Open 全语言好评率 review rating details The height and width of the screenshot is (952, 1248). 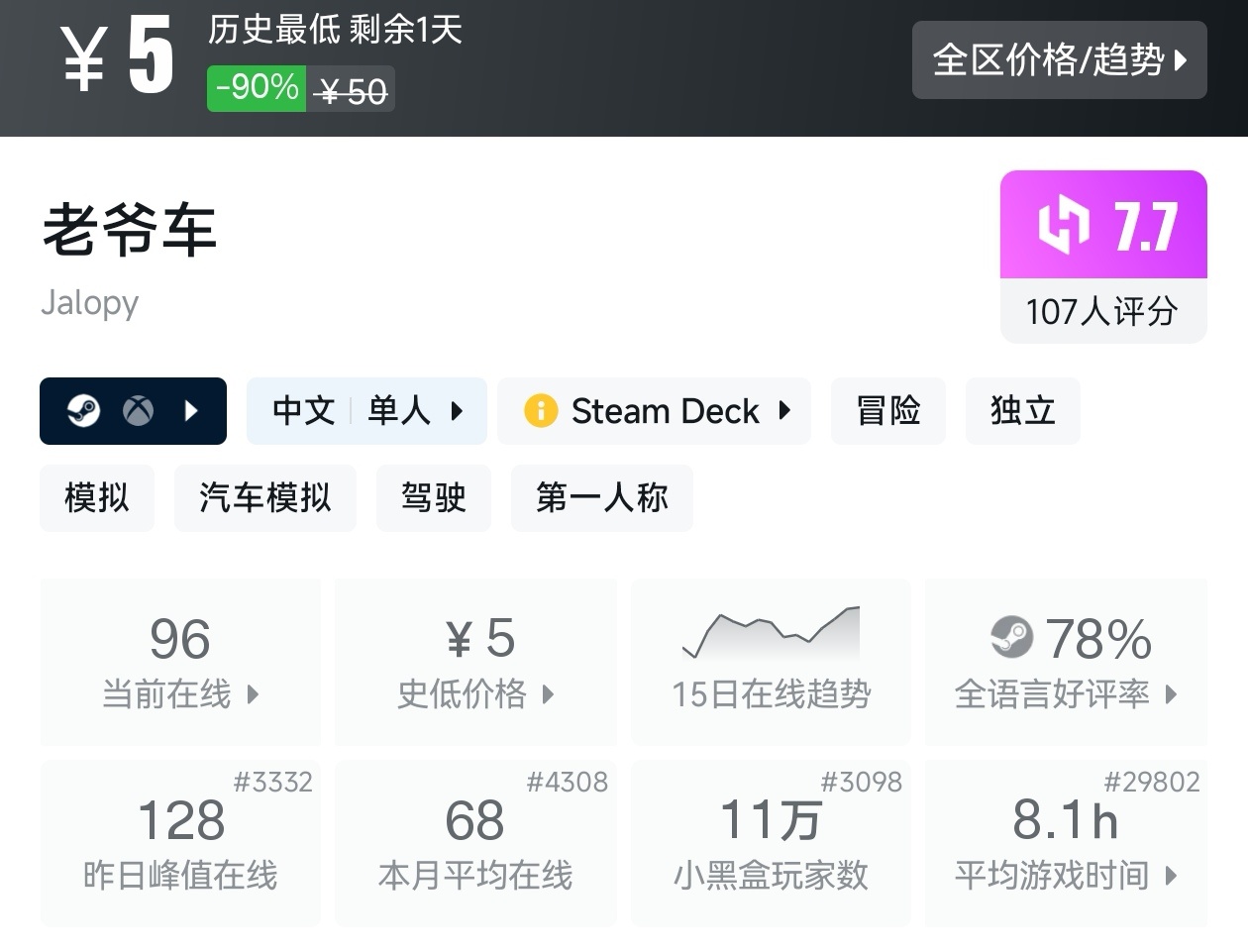1066,662
